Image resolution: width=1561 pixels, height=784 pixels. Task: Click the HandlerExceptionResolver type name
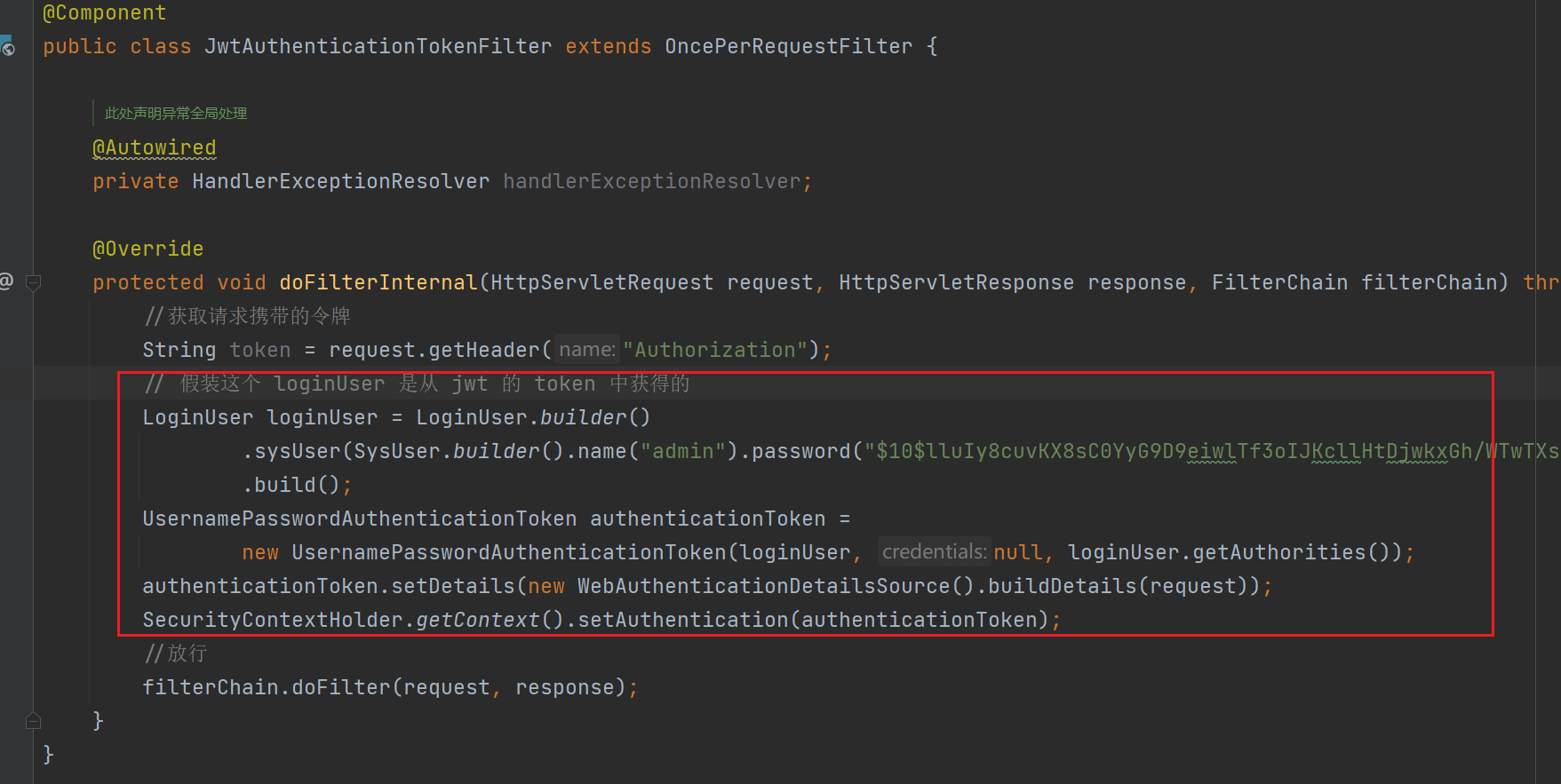340,181
